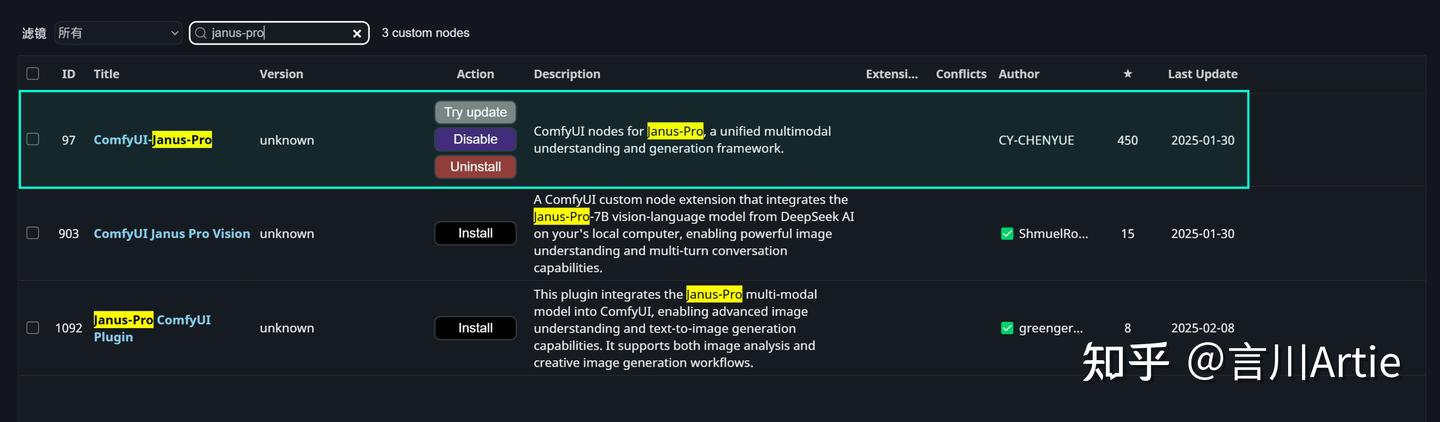
Task: Focus the custom nodes search field
Action: (277, 33)
